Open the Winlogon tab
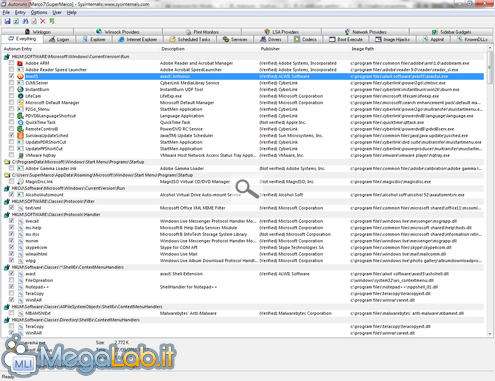This screenshot has width=495, height=381. [x=38, y=32]
